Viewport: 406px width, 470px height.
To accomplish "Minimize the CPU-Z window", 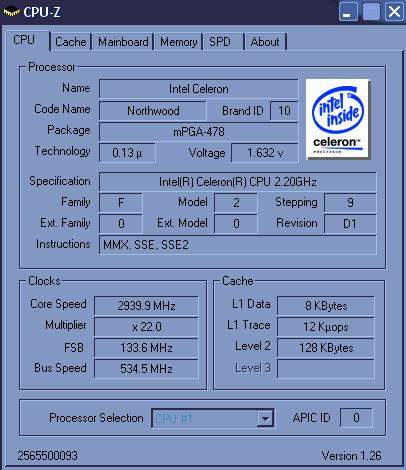I will (348, 12).
